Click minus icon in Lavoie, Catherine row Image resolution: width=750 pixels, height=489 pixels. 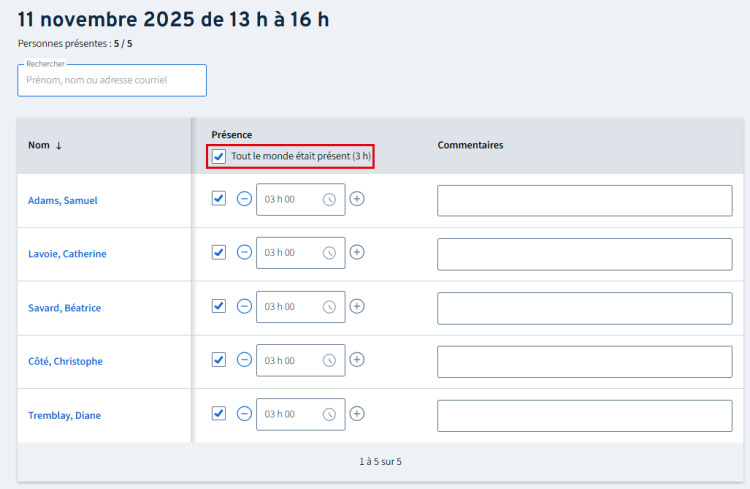(244, 253)
